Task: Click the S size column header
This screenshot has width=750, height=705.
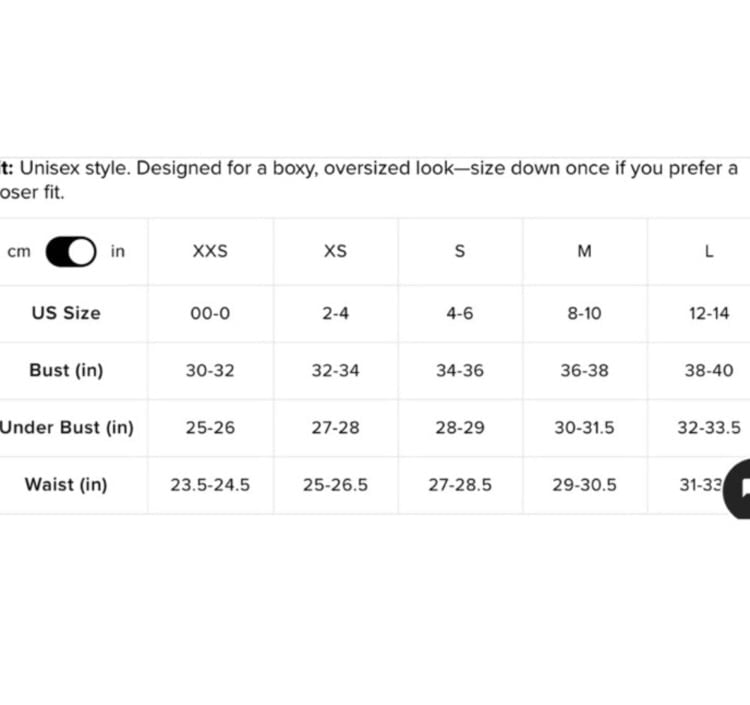Action: [x=460, y=251]
